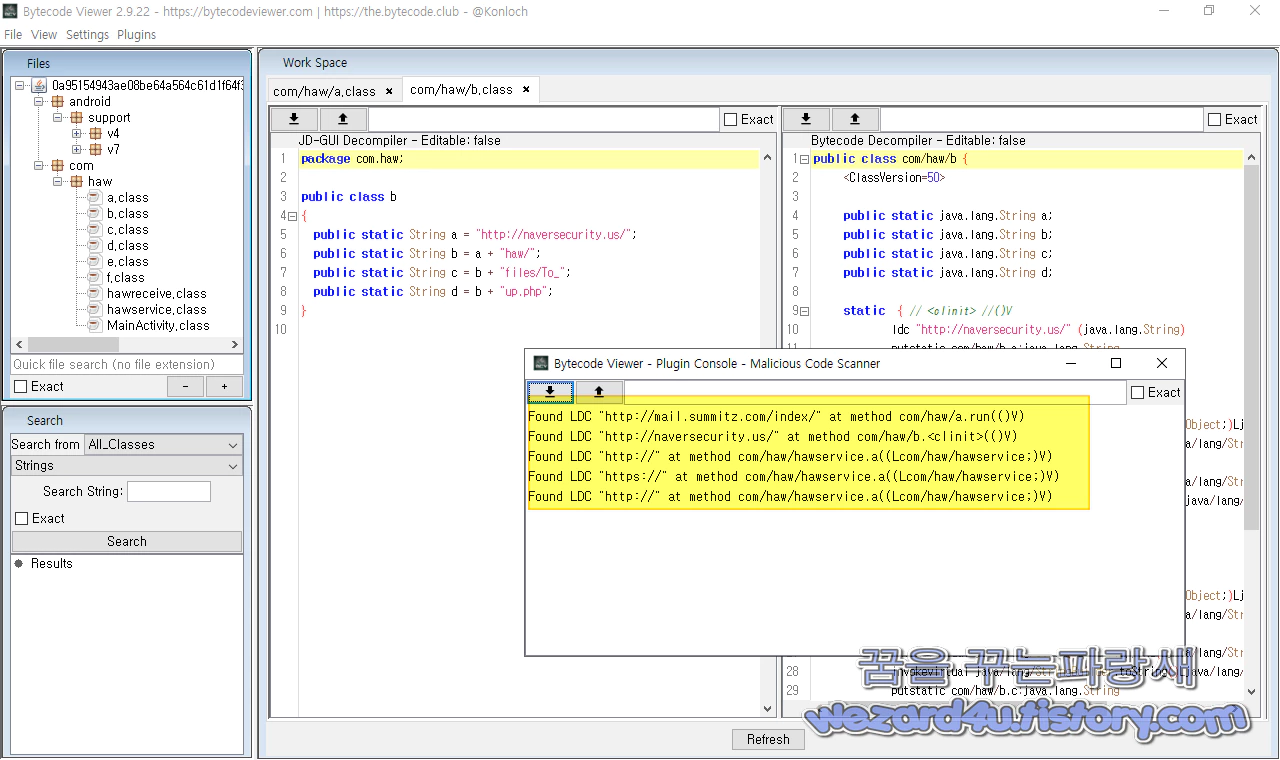
Task: Minimize the Plugin Console window
Action: click(x=1071, y=363)
